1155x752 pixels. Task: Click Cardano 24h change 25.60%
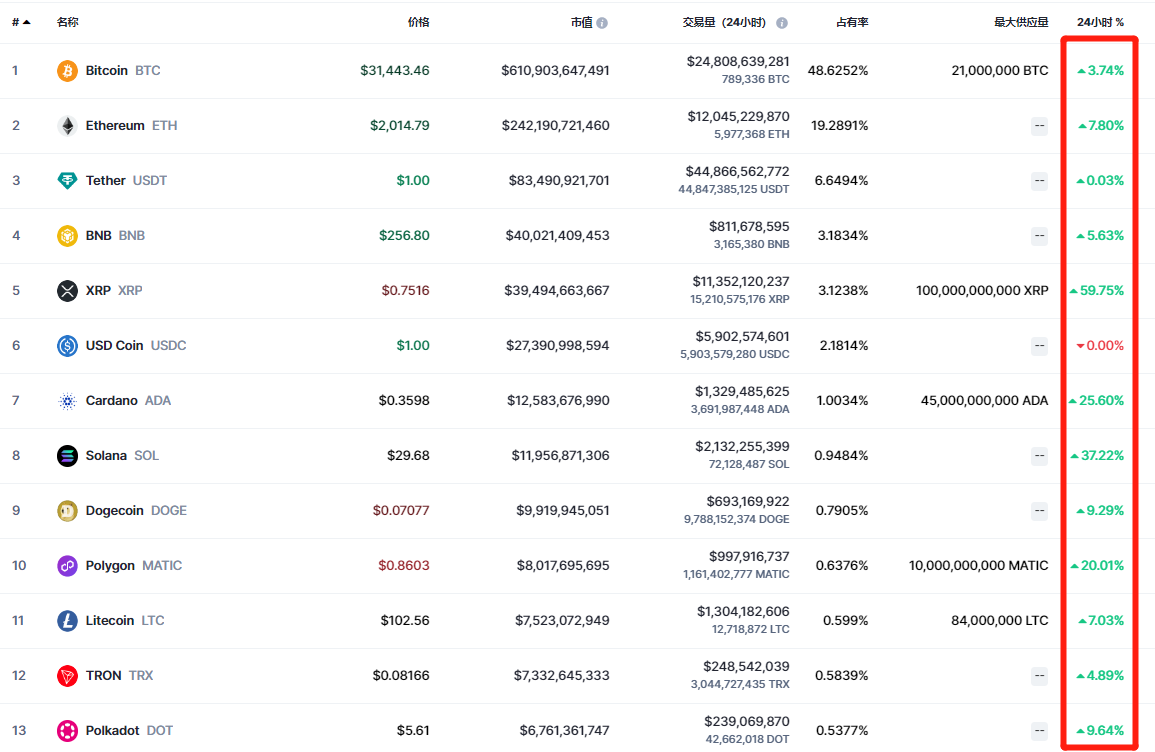[x=1097, y=401]
